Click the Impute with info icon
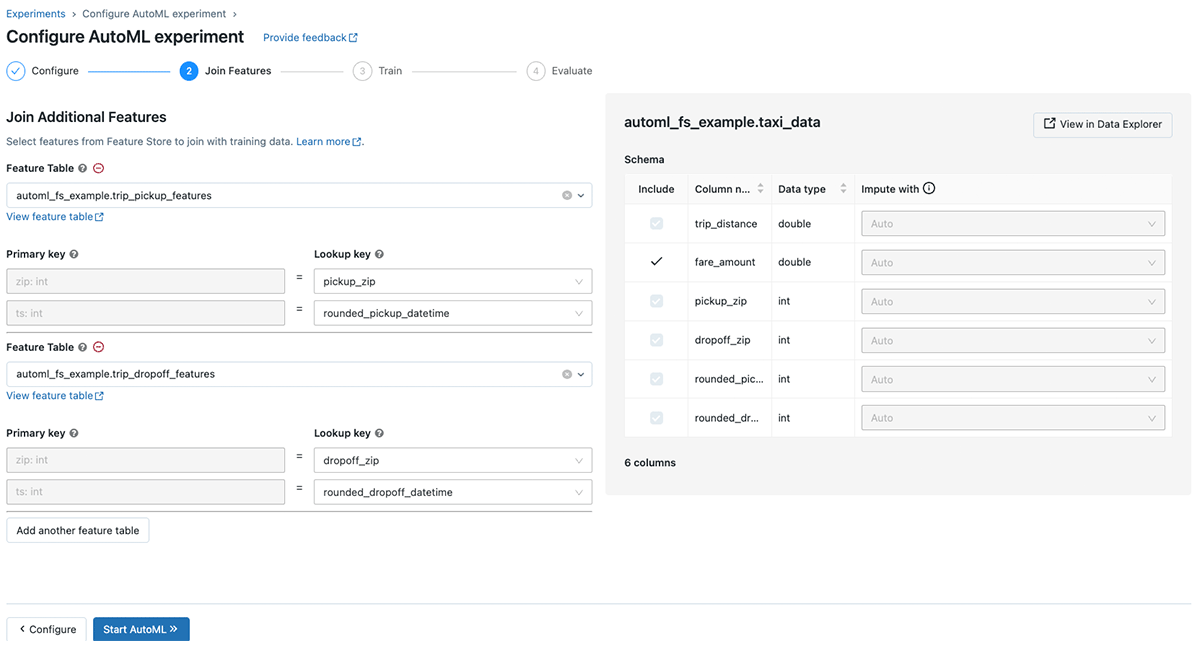The width and height of the screenshot is (1200, 663). (x=929, y=189)
